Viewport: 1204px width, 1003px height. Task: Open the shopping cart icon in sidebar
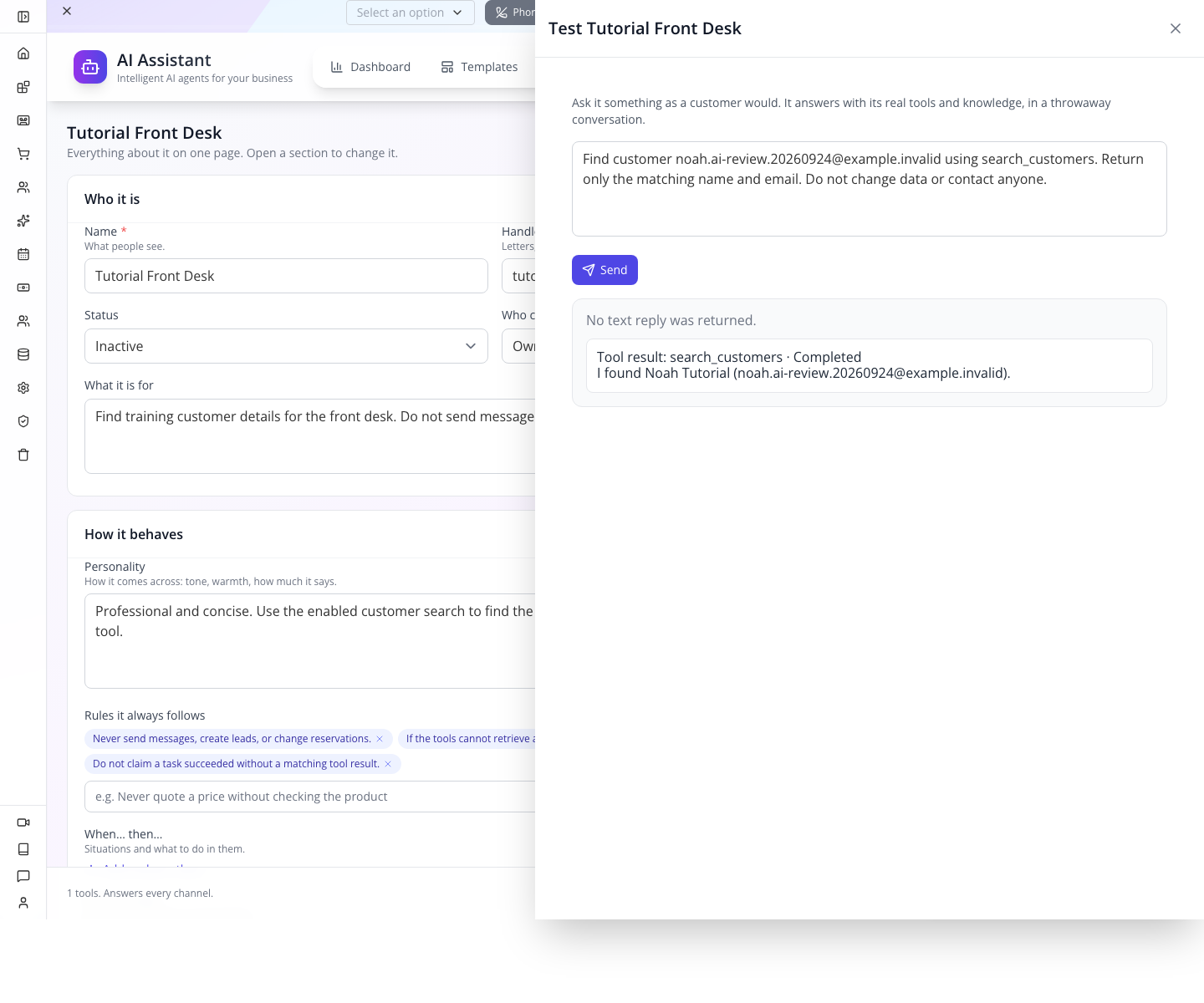(x=23, y=154)
